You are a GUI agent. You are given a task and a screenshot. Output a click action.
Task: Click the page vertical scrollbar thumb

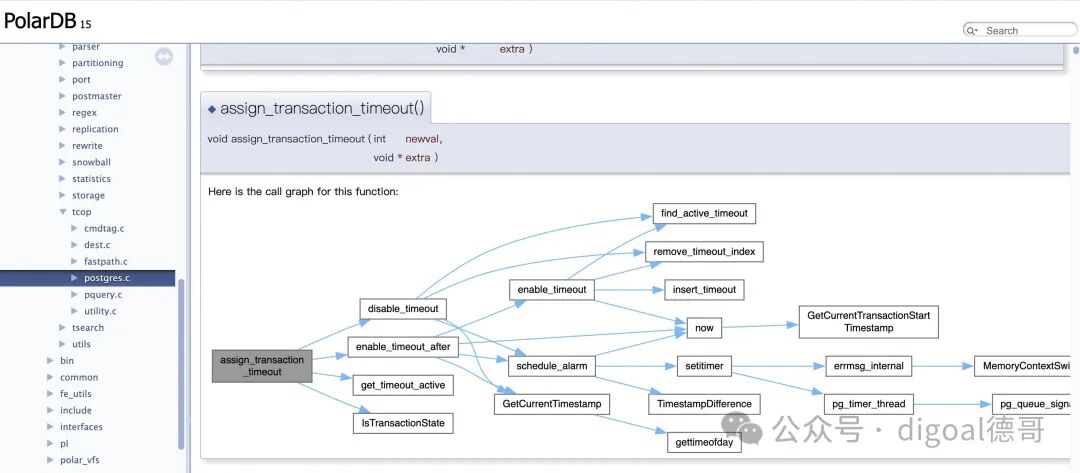[x=1076, y=50]
